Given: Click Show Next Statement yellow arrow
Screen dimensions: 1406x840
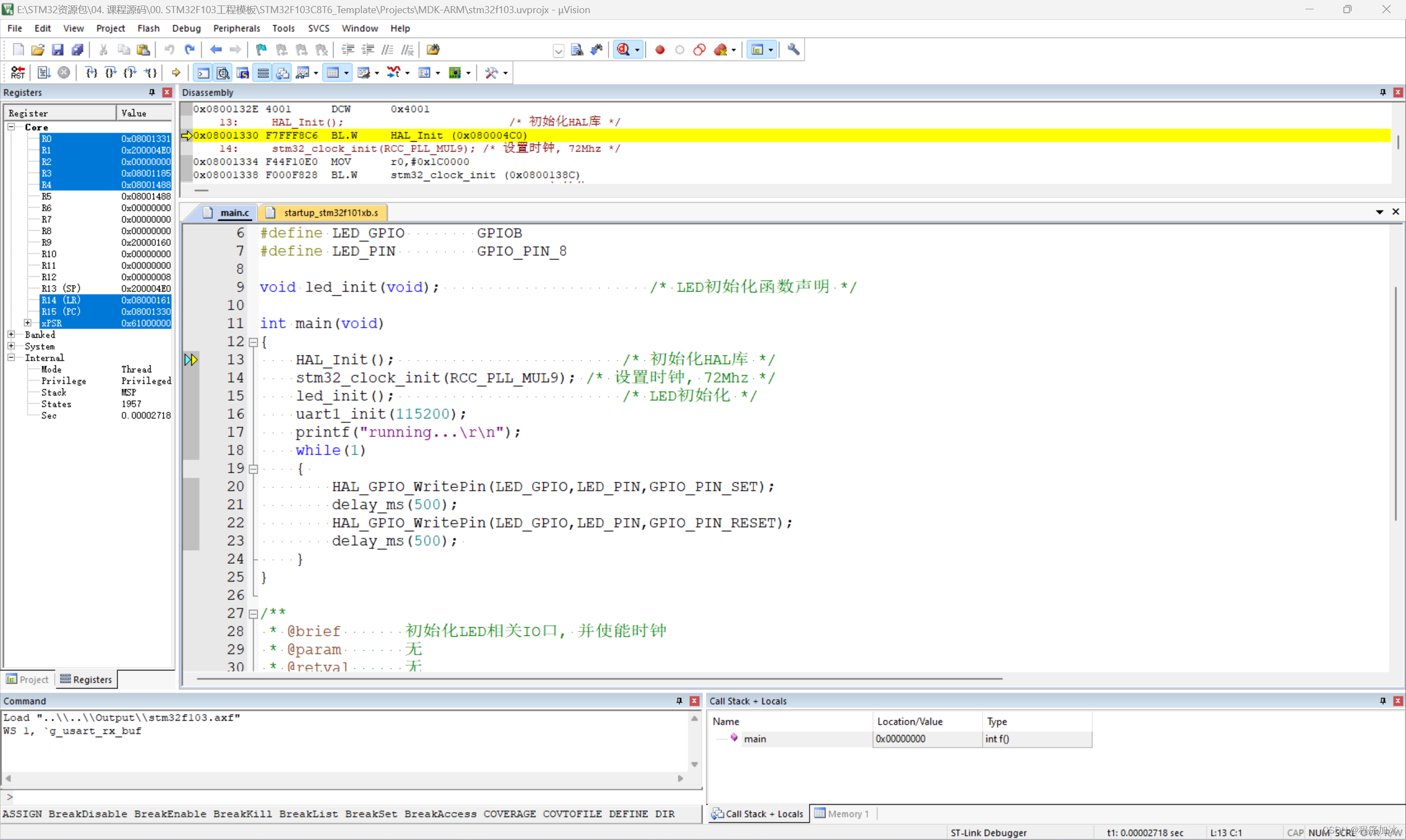Looking at the screenshot, I should click(176, 72).
